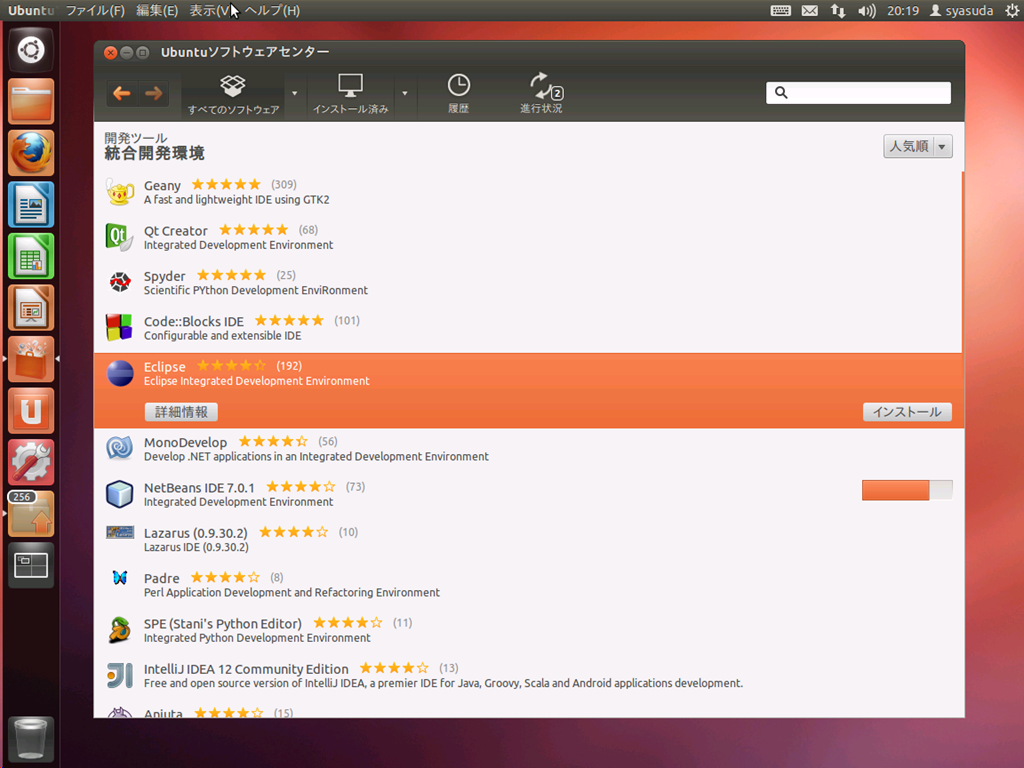Show the Installed (インストール済み) software view
Viewport: 1024px width, 768px height.
[351, 94]
